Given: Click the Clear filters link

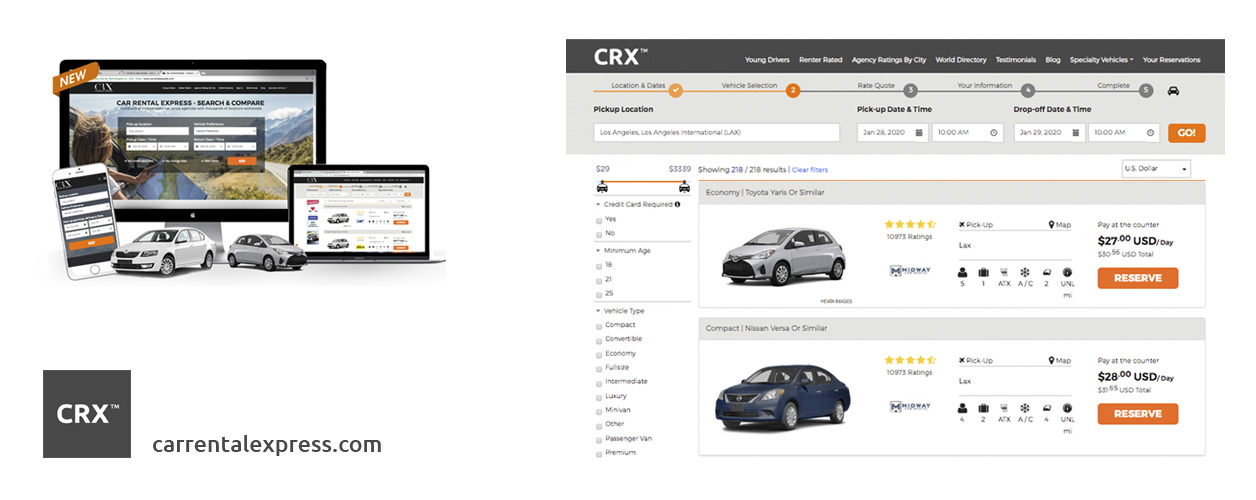Looking at the screenshot, I should (x=810, y=170).
